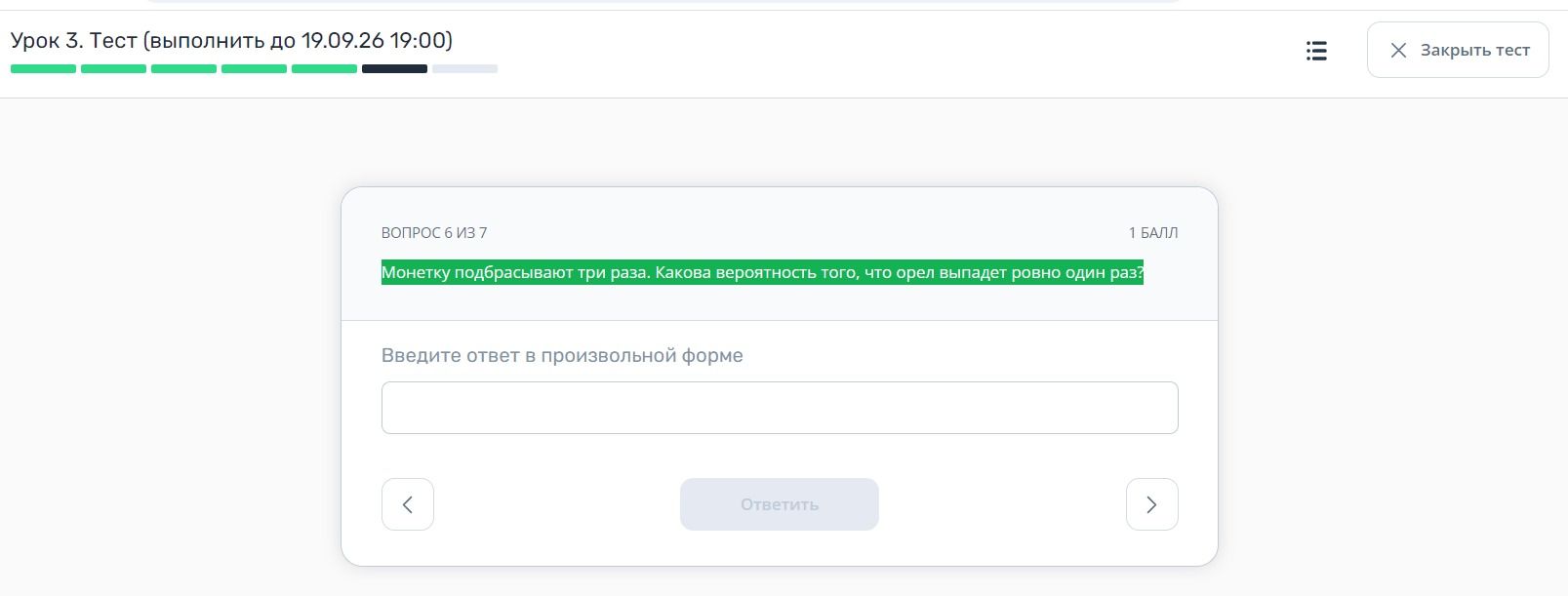Go to previous question with left arrow
Screen dimensions: 1568x596
(408, 504)
